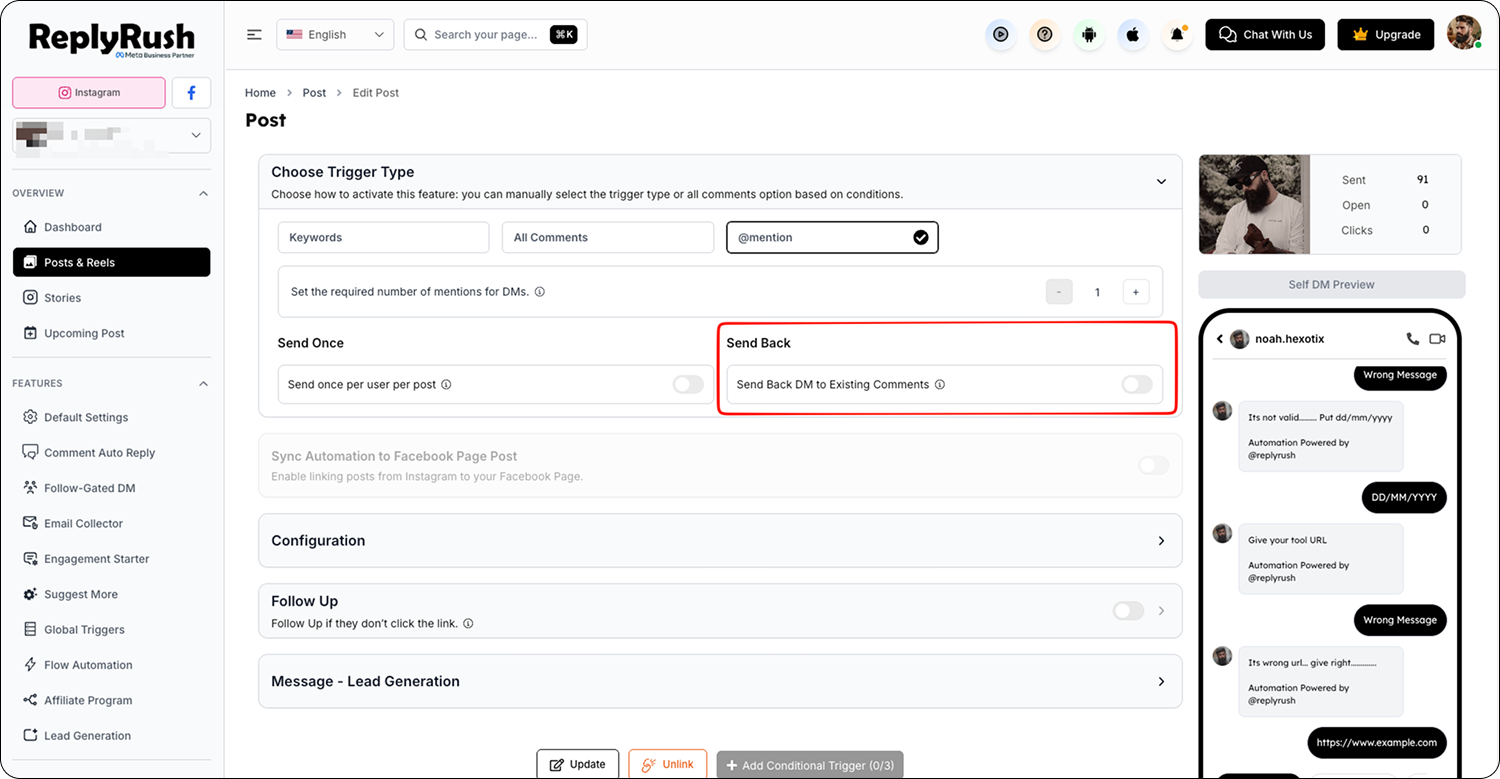Go to Home breadcrumb link
Screen dimensions: 1500x779
(260, 92)
